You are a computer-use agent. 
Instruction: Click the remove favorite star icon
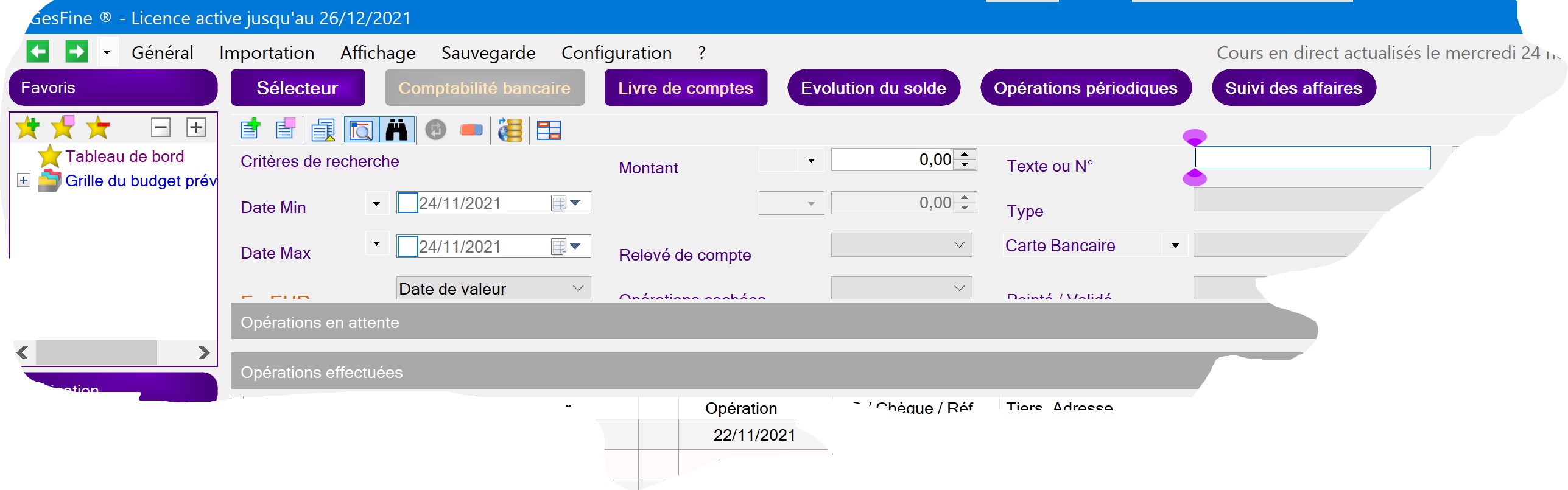[x=98, y=128]
